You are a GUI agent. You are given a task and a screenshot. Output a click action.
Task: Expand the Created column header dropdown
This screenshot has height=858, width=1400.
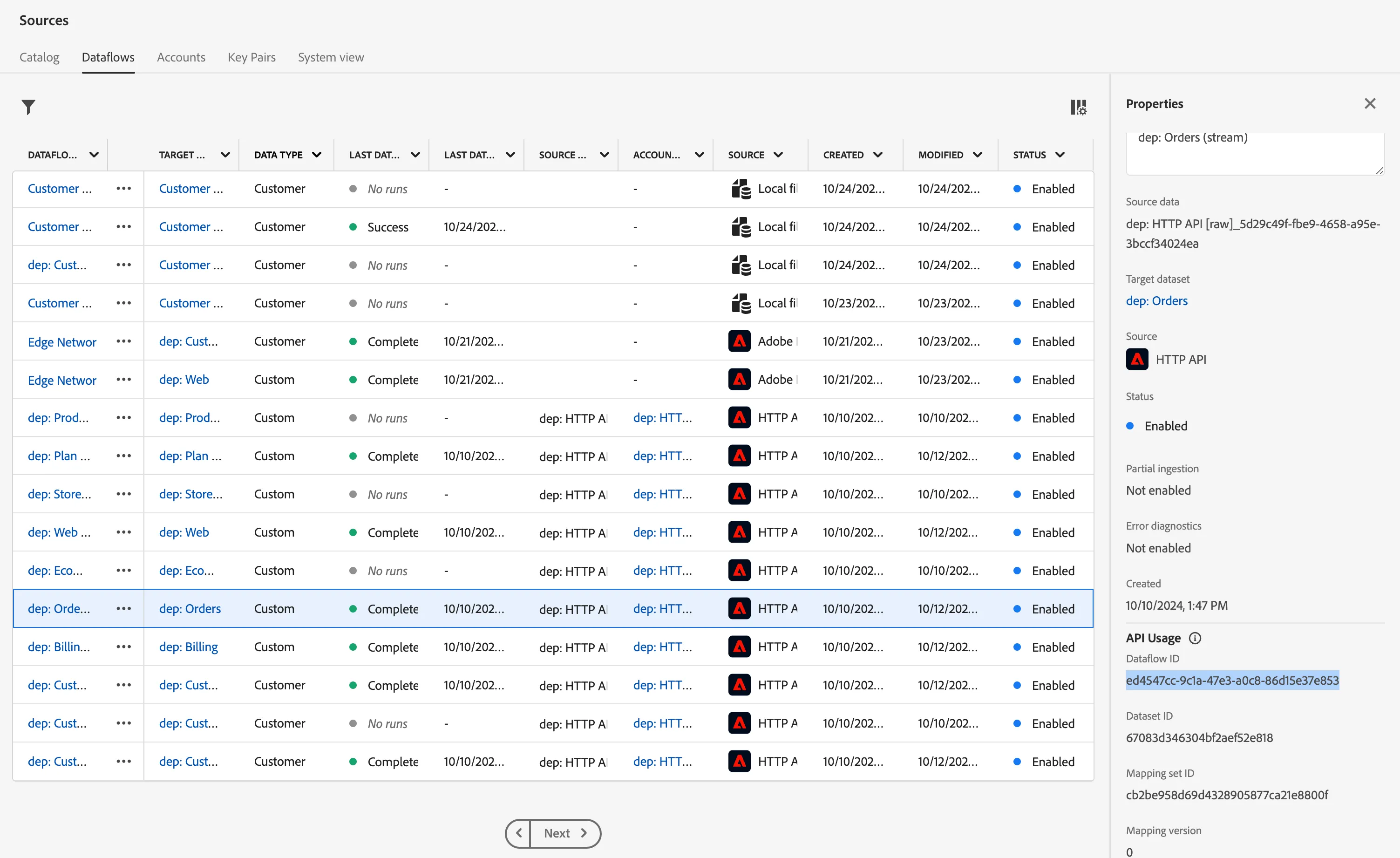877,155
